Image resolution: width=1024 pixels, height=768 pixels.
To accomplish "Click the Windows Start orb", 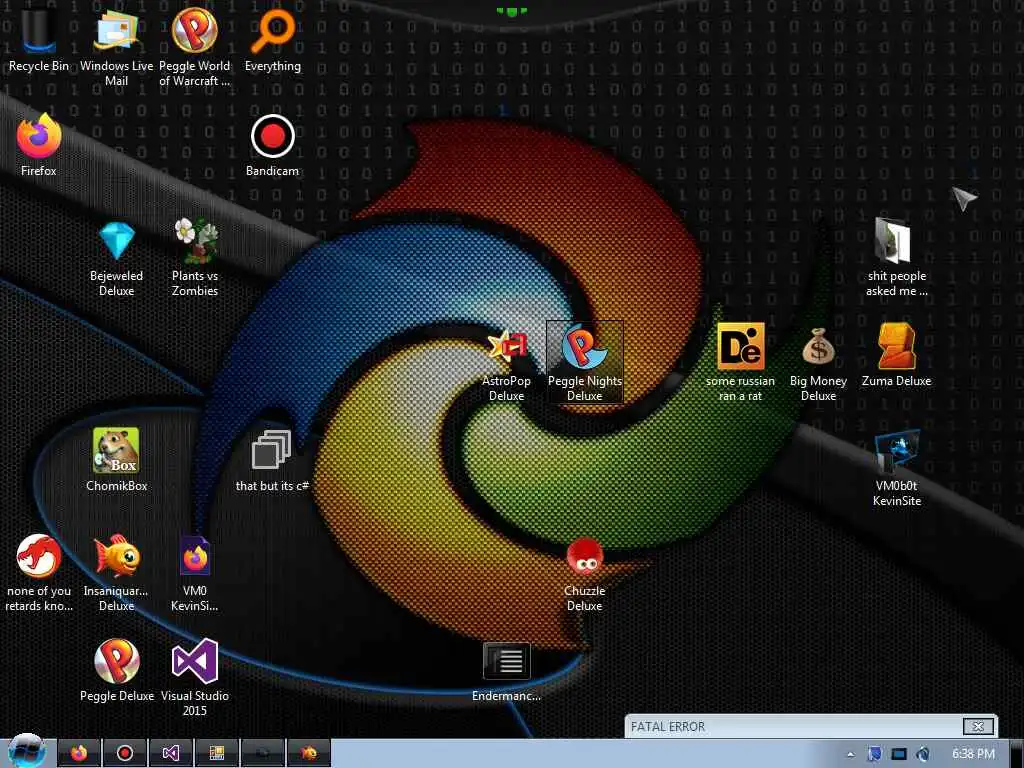I will pos(26,751).
